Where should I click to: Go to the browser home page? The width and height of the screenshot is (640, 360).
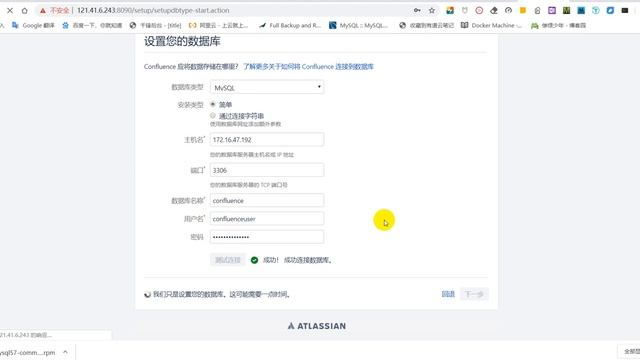[x=24, y=11]
